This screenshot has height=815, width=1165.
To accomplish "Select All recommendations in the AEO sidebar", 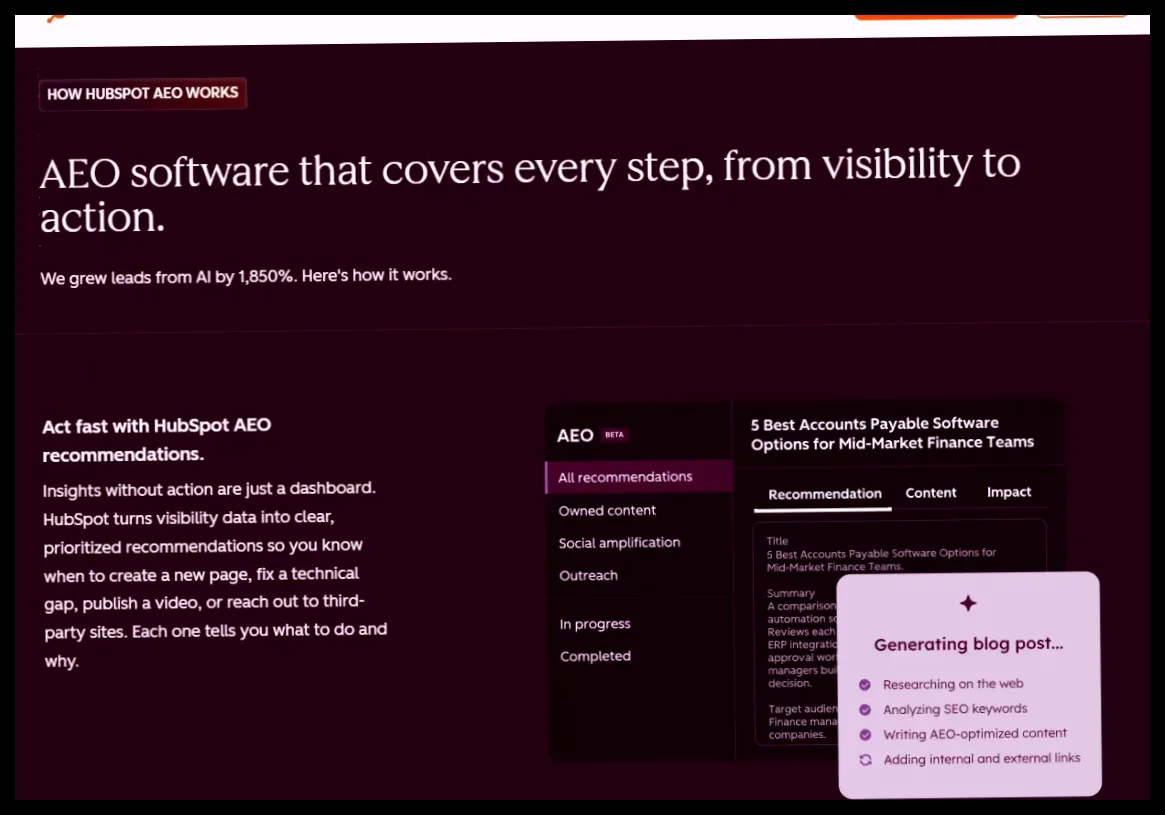I will pyautogui.click(x=639, y=477).
